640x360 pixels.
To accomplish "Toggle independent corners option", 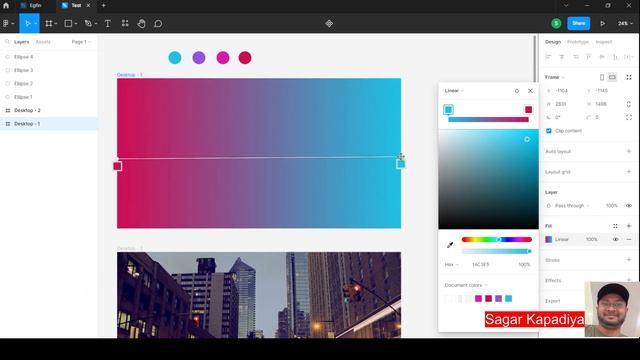I will coord(629,118).
